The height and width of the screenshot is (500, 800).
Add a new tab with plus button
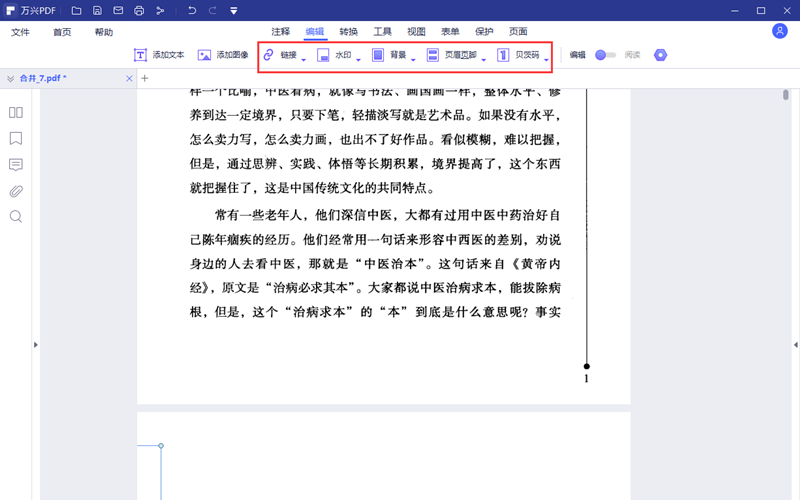tap(144, 78)
